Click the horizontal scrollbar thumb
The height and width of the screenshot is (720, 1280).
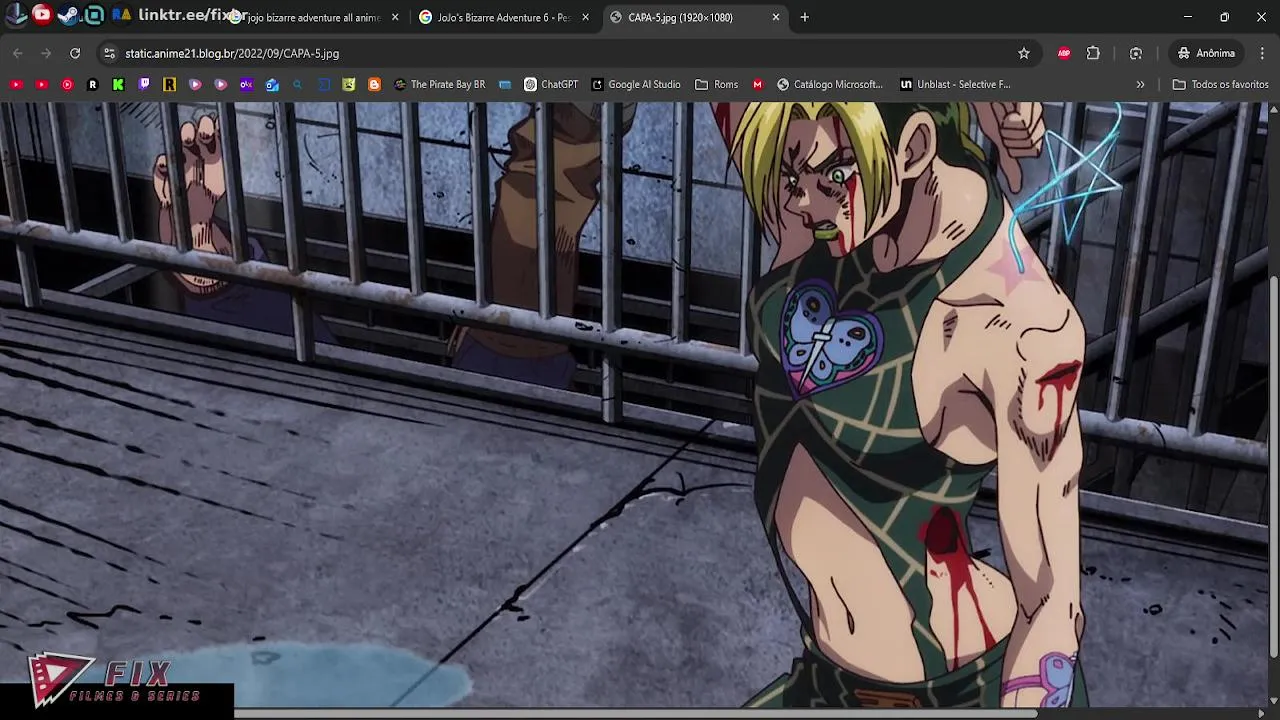click(635, 713)
